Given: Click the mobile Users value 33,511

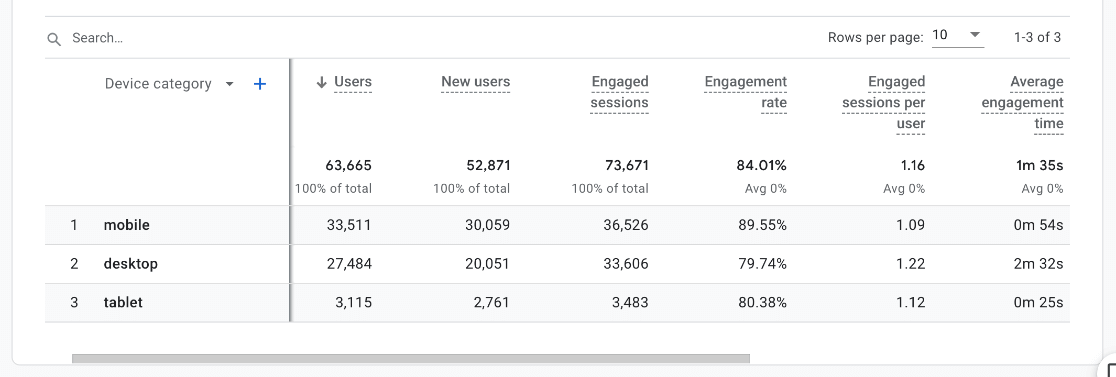Looking at the screenshot, I should point(349,225).
